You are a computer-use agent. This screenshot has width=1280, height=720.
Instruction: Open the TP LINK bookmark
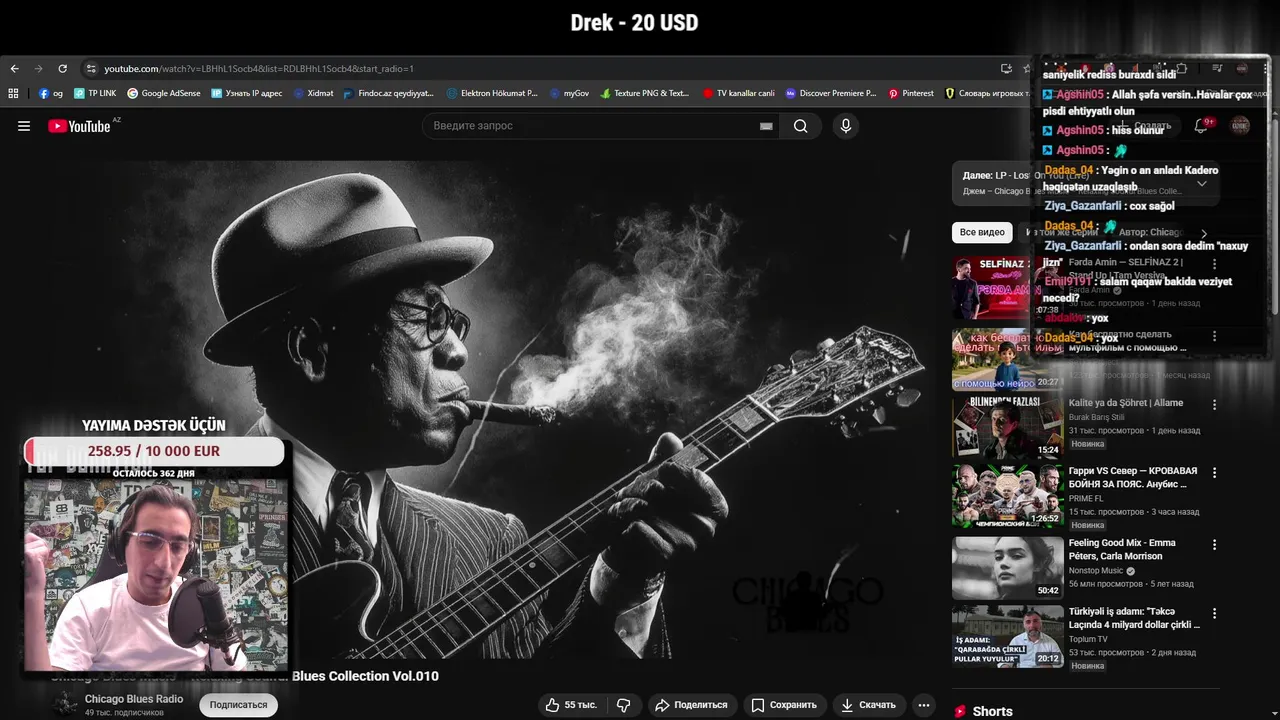pos(95,93)
